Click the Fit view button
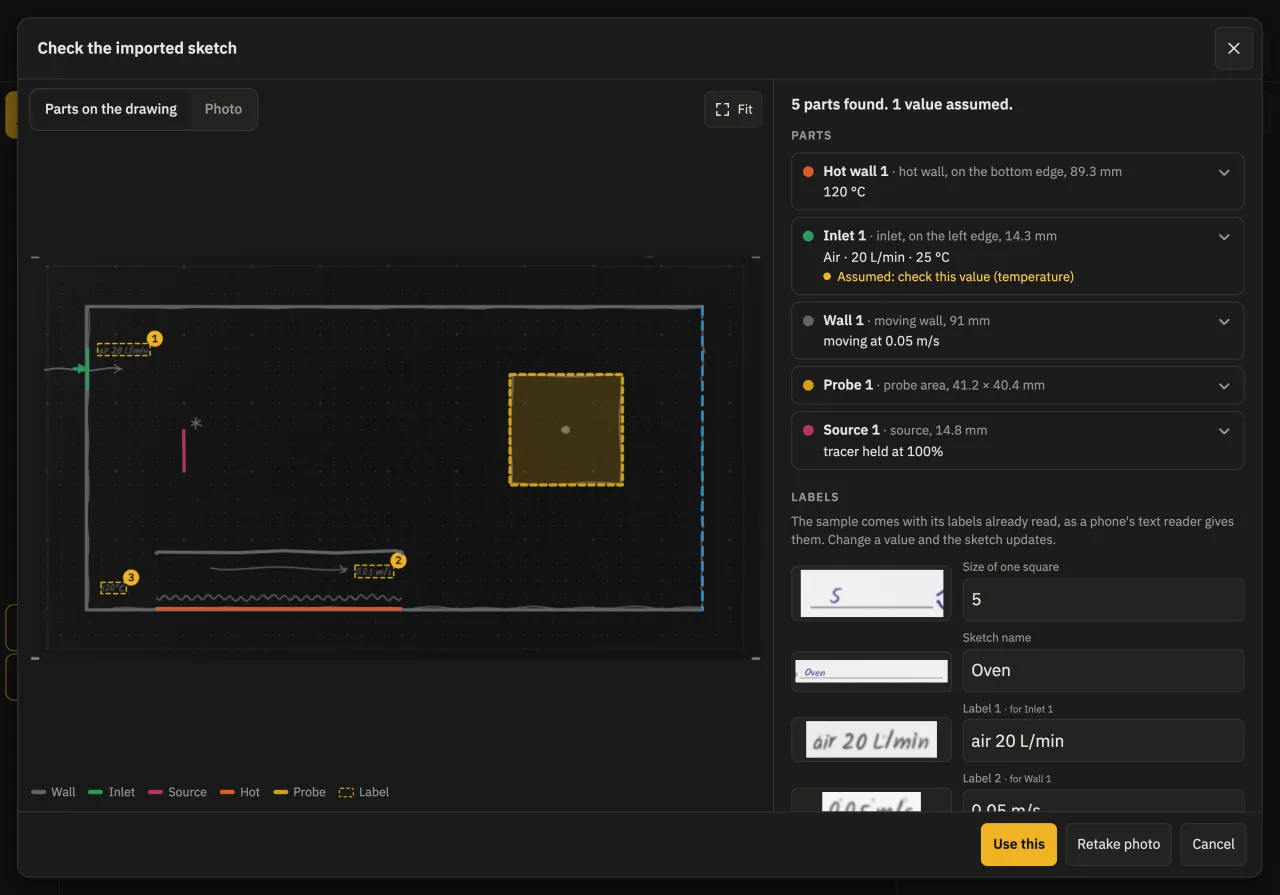Screen dimensions: 1280x895 tap(734, 110)
